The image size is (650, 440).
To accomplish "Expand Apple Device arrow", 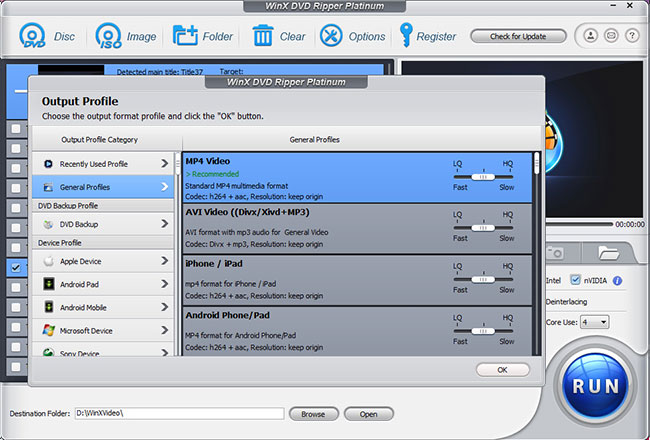I will (x=165, y=261).
